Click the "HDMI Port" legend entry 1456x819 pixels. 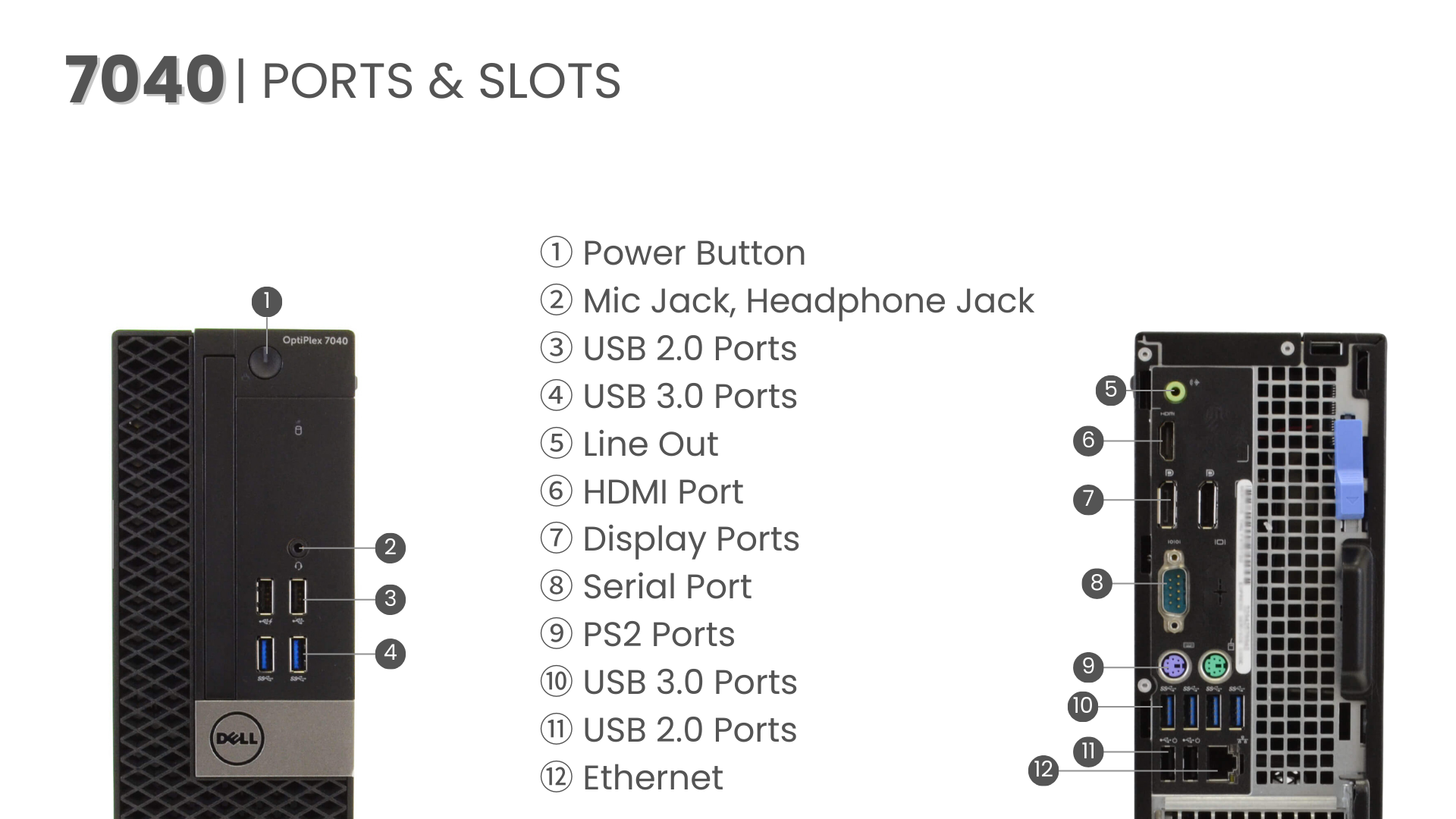coord(662,492)
